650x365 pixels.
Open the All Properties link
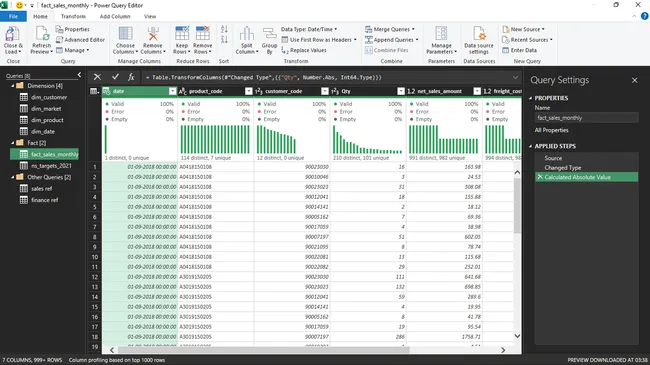pyautogui.click(x=551, y=130)
